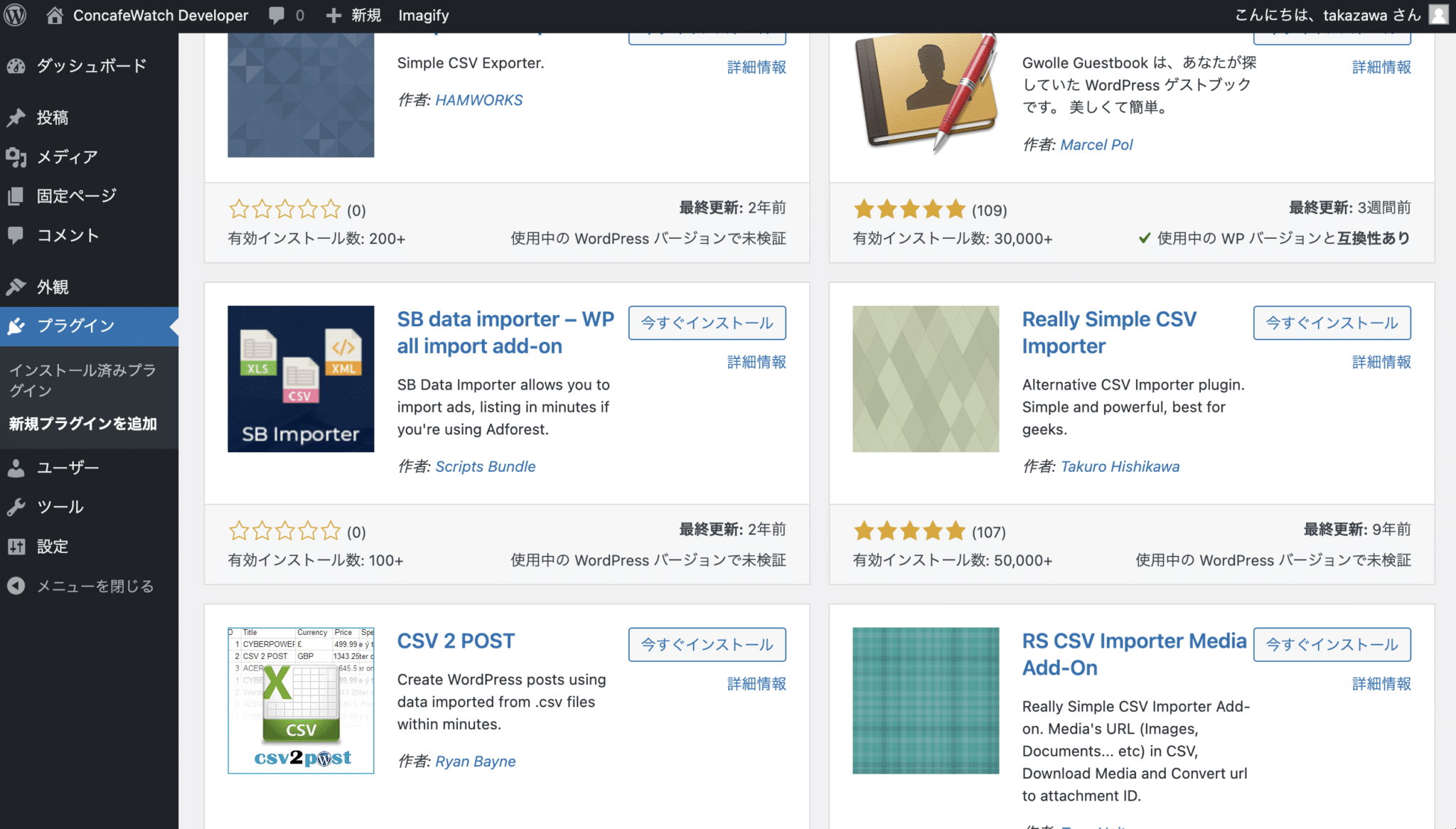Open the 新規 dropdown in admin bar
1456x829 pixels.
(353, 14)
